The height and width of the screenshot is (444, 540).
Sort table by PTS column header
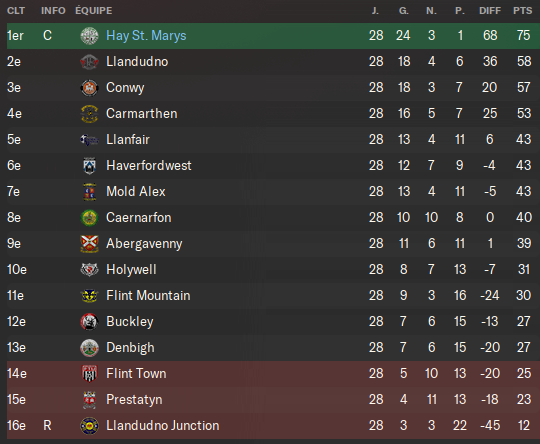(x=522, y=11)
